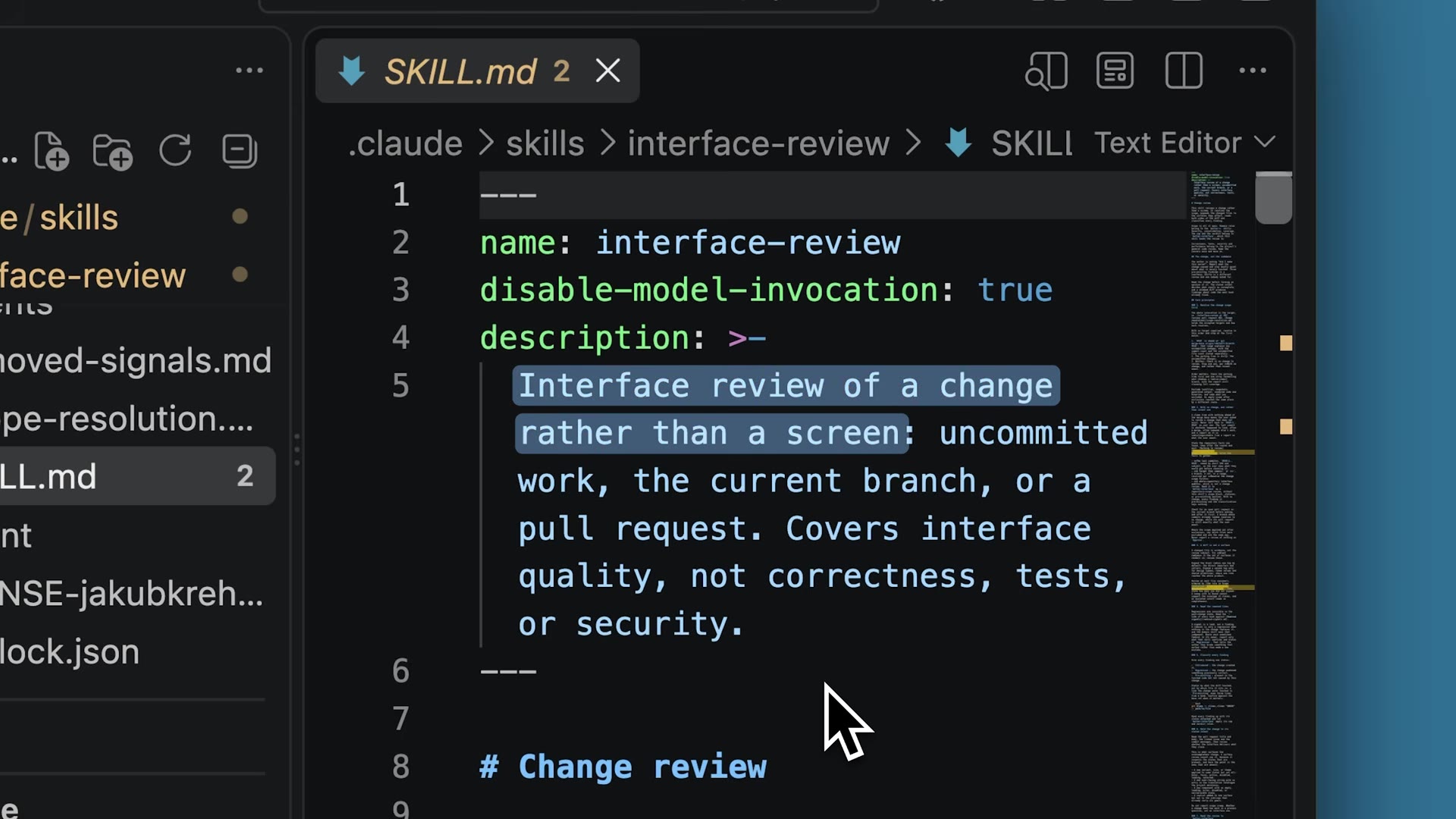Refresh the explorer file tree

click(175, 150)
